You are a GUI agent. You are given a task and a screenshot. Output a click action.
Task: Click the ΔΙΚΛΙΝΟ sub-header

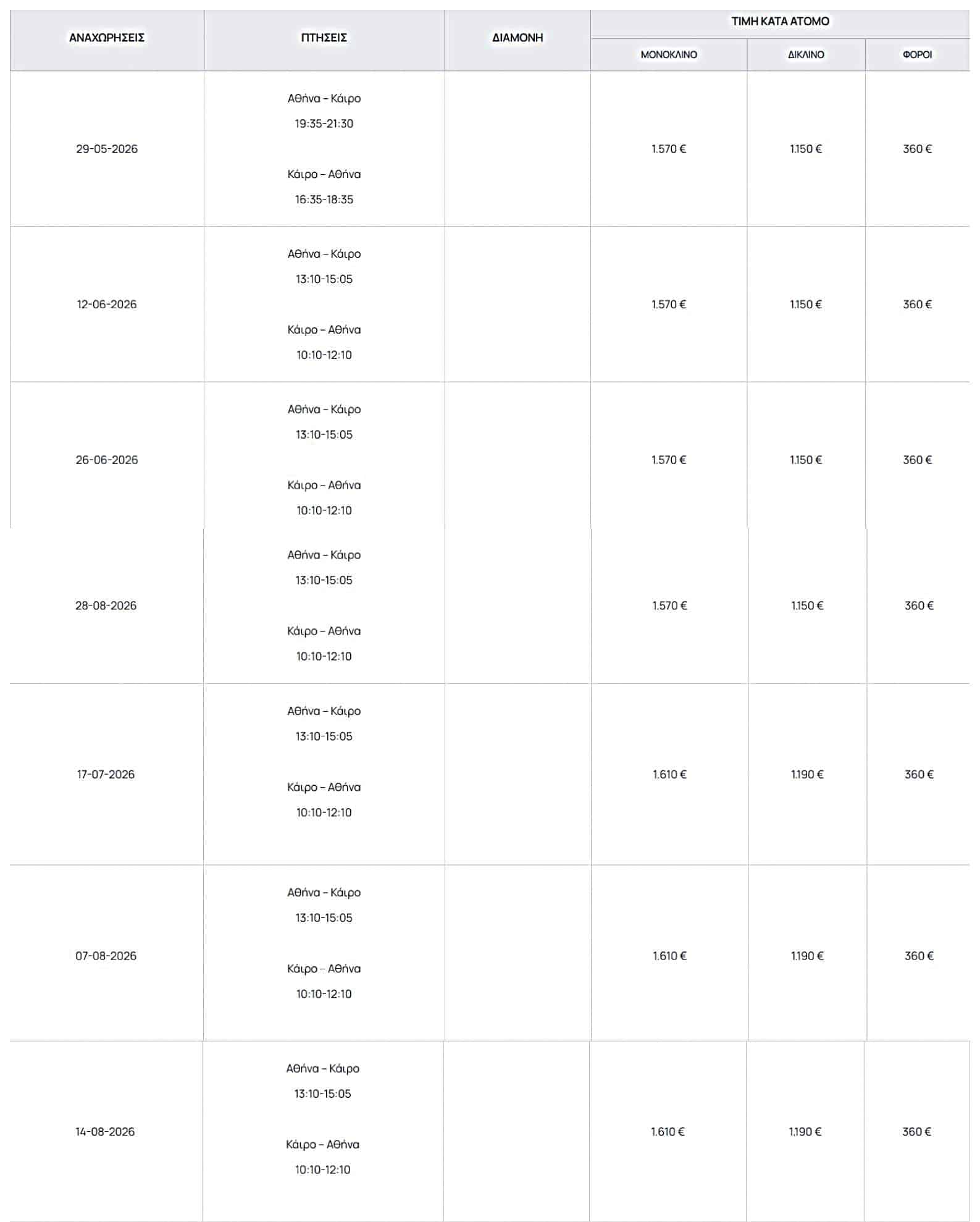tap(806, 54)
